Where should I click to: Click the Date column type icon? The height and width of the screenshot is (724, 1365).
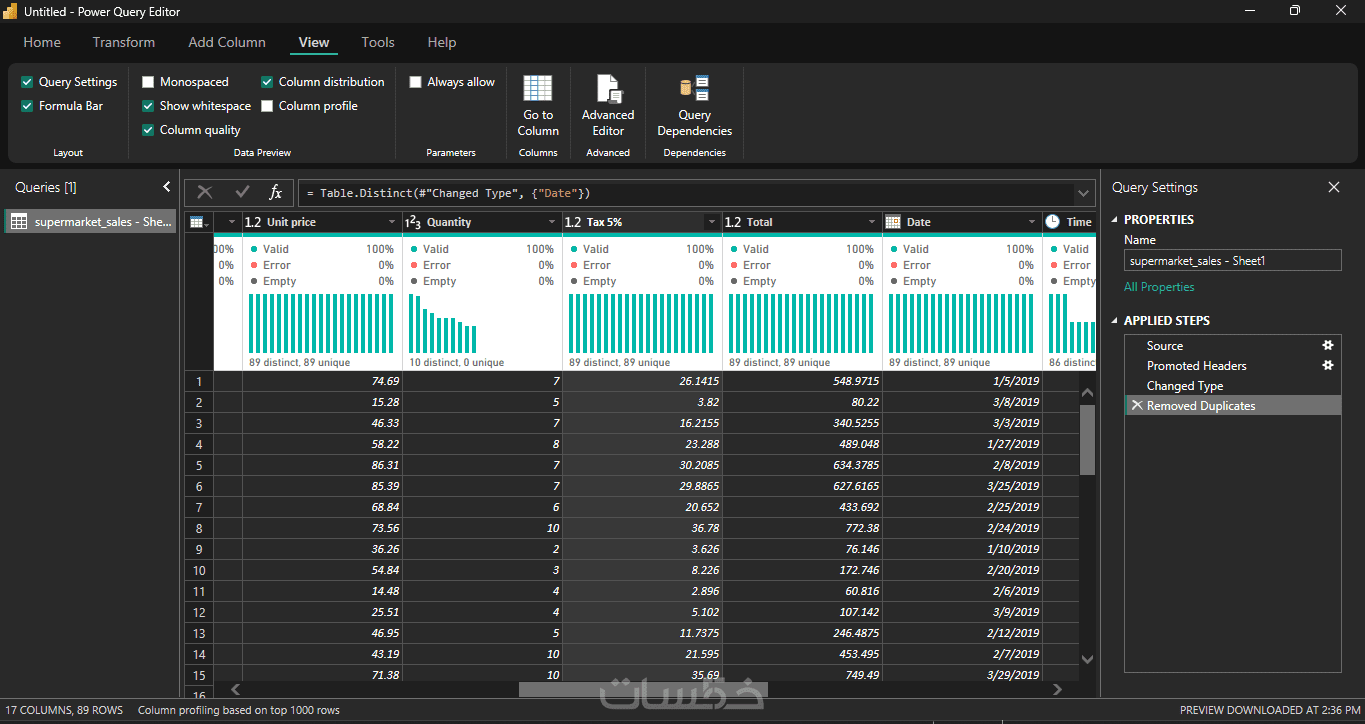click(893, 222)
